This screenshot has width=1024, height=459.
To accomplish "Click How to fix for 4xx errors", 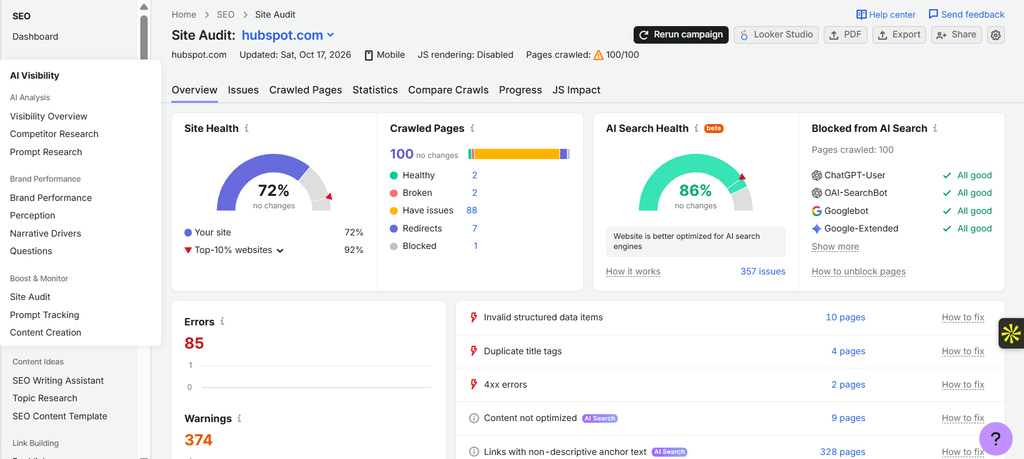I will click(x=963, y=385).
